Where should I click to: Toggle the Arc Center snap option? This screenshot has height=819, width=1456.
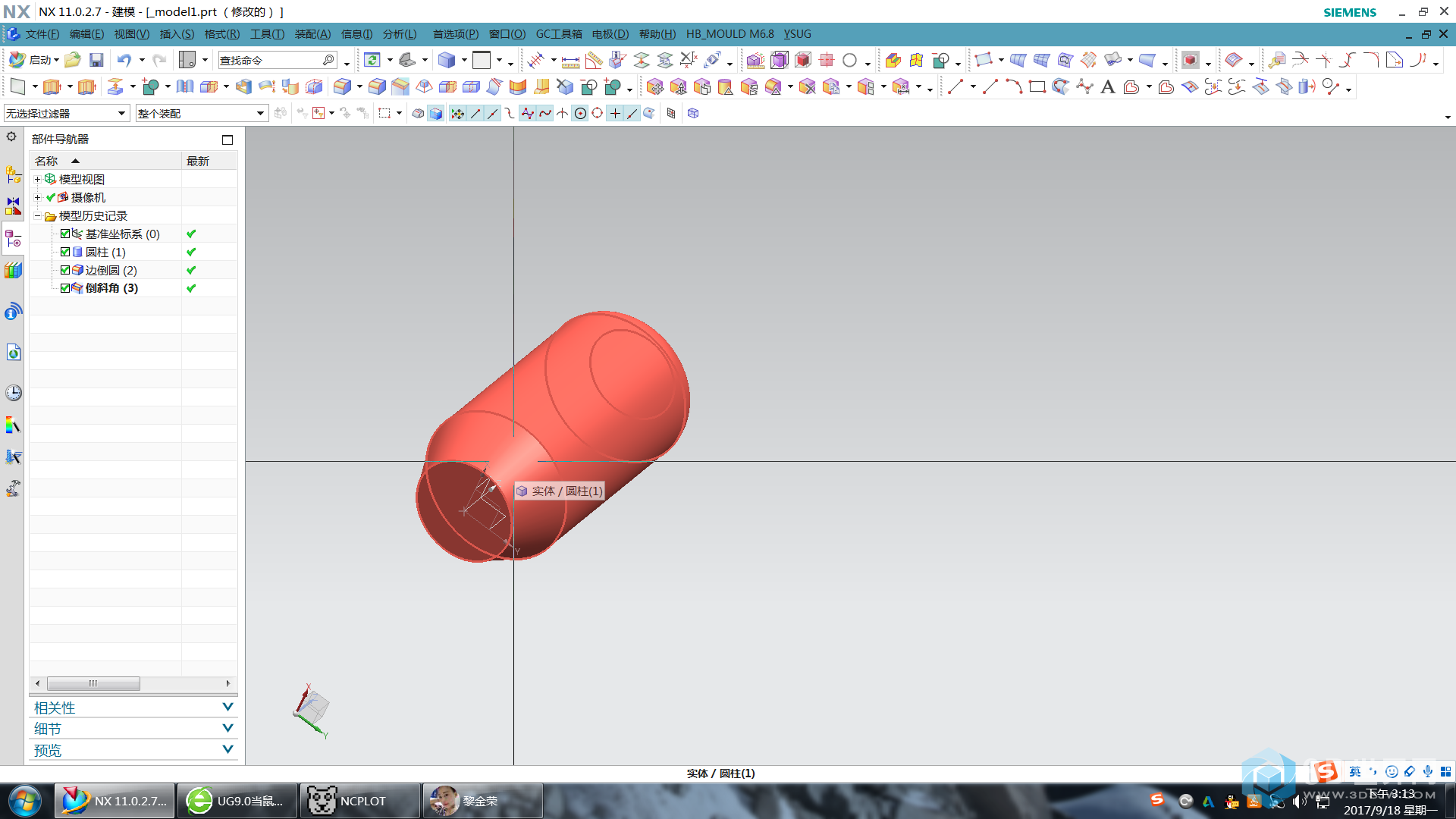[580, 114]
